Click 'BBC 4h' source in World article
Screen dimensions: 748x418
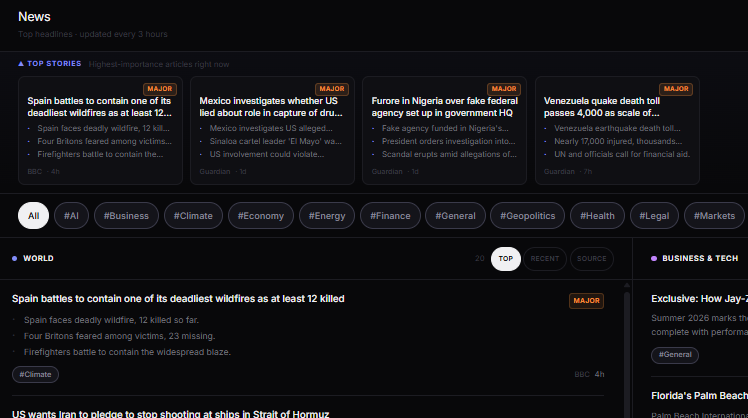(589, 375)
